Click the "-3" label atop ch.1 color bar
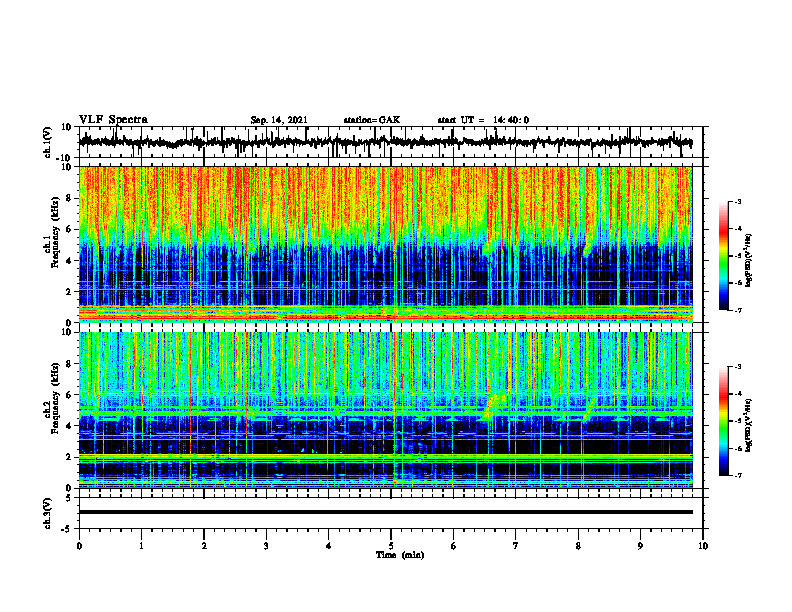The height and width of the screenshot is (612, 792). pyautogui.click(x=737, y=201)
